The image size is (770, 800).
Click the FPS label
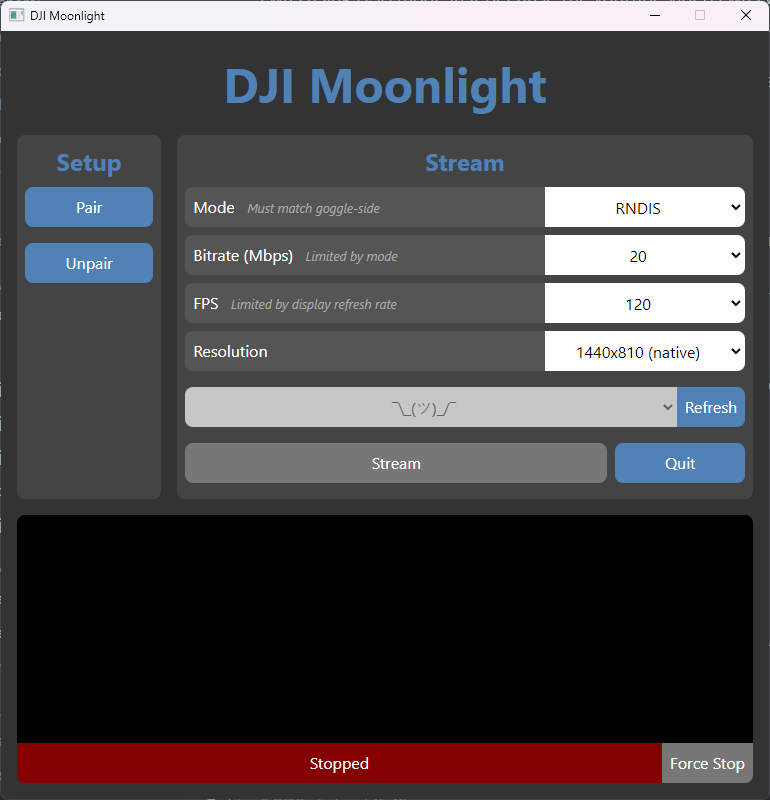[206, 304]
